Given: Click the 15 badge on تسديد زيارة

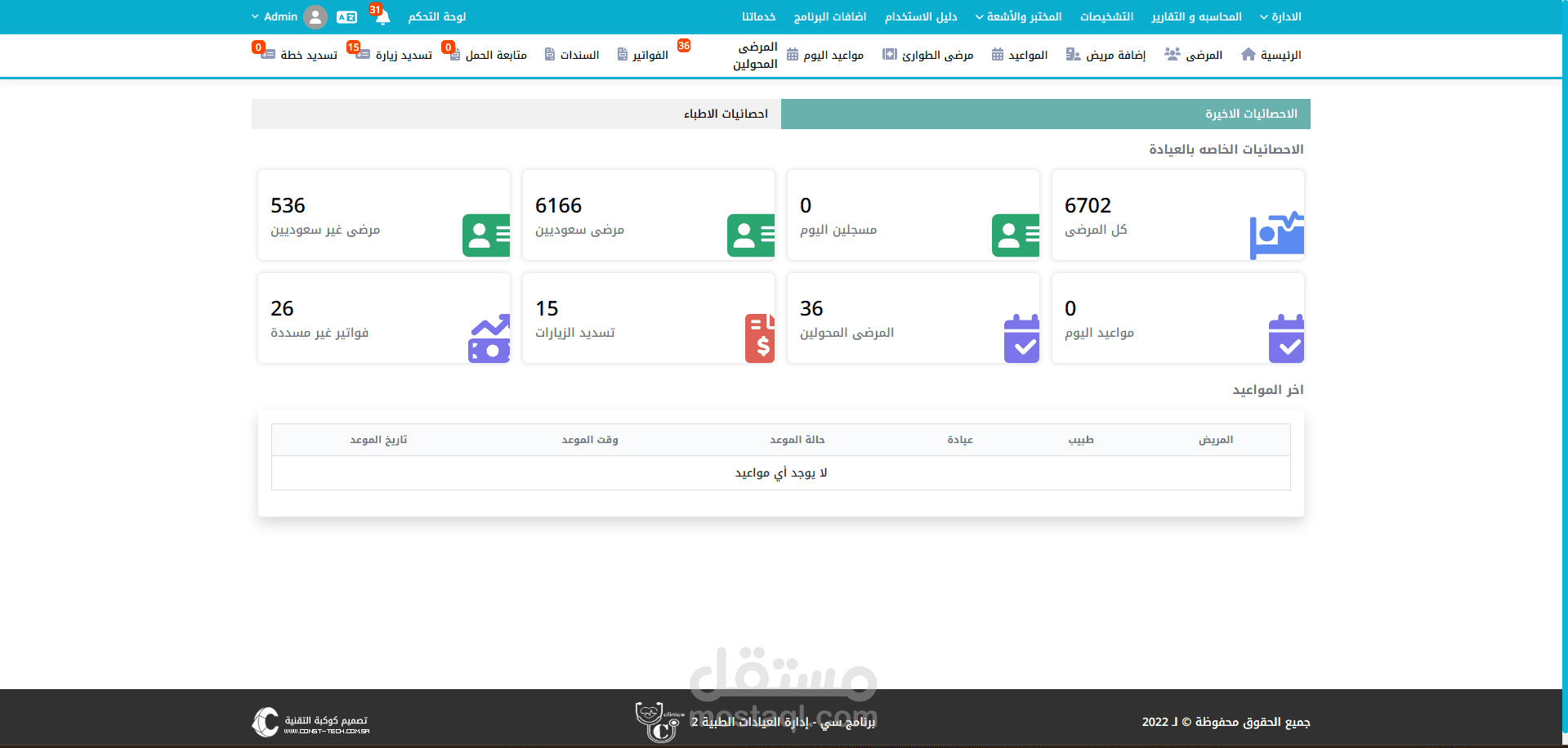Looking at the screenshot, I should [353, 47].
